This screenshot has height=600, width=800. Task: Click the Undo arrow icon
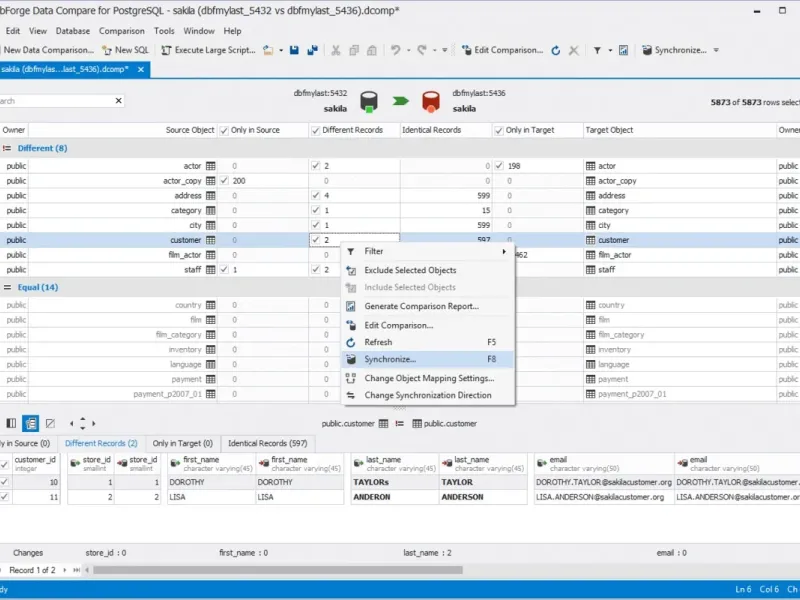[395, 50]
